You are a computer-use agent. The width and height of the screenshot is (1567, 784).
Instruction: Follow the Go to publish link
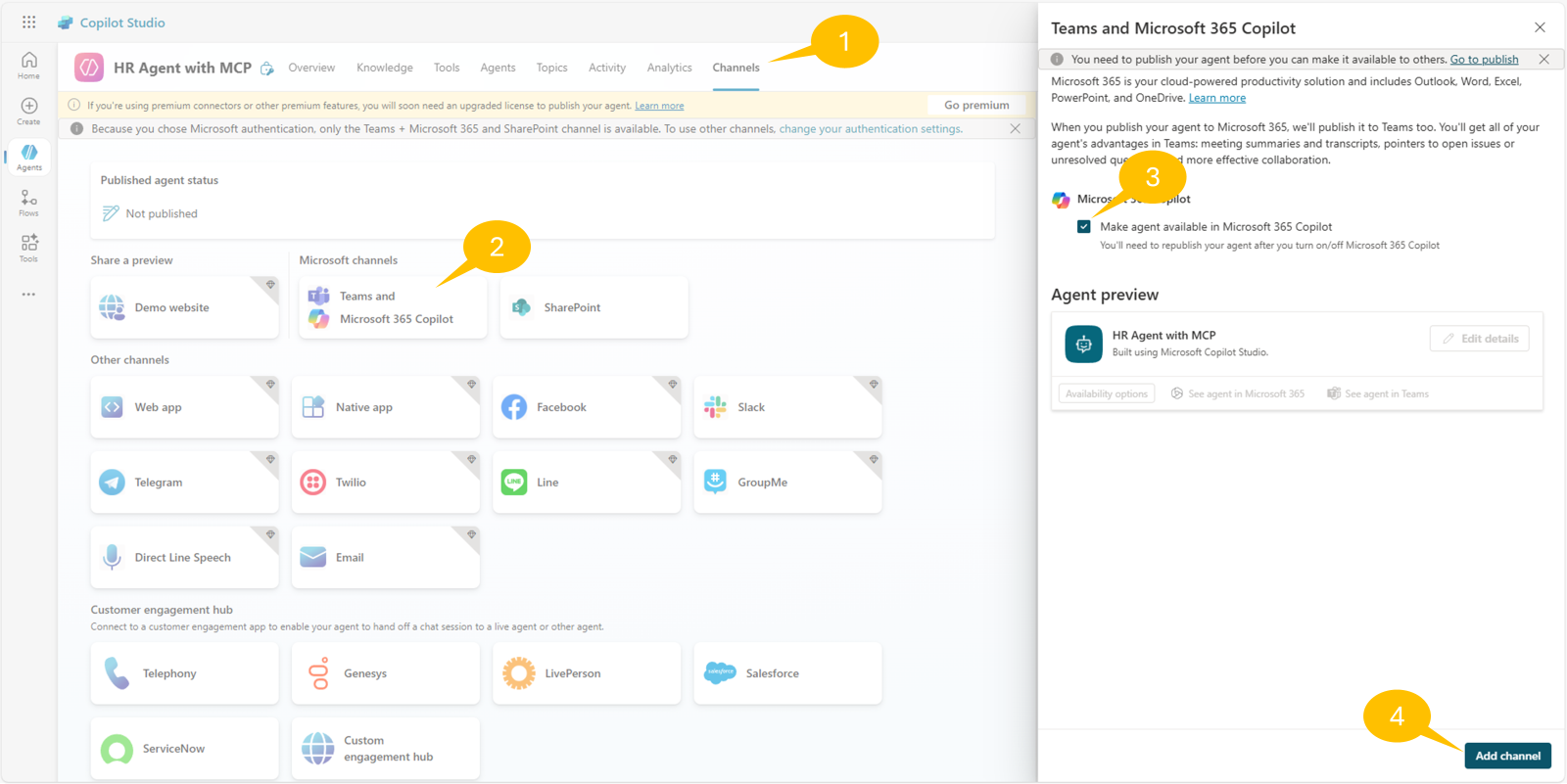click(1484, 60)
